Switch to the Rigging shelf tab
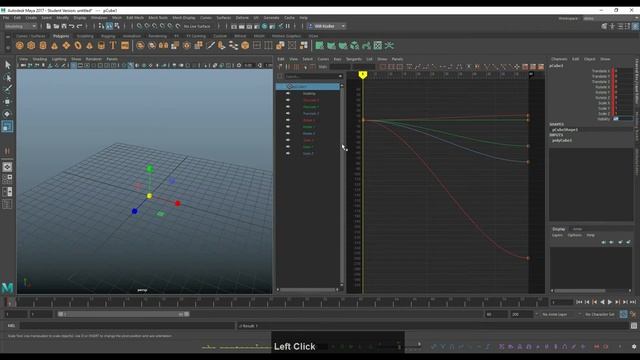Screen dimensions: 640x360 tap(108, 36)
